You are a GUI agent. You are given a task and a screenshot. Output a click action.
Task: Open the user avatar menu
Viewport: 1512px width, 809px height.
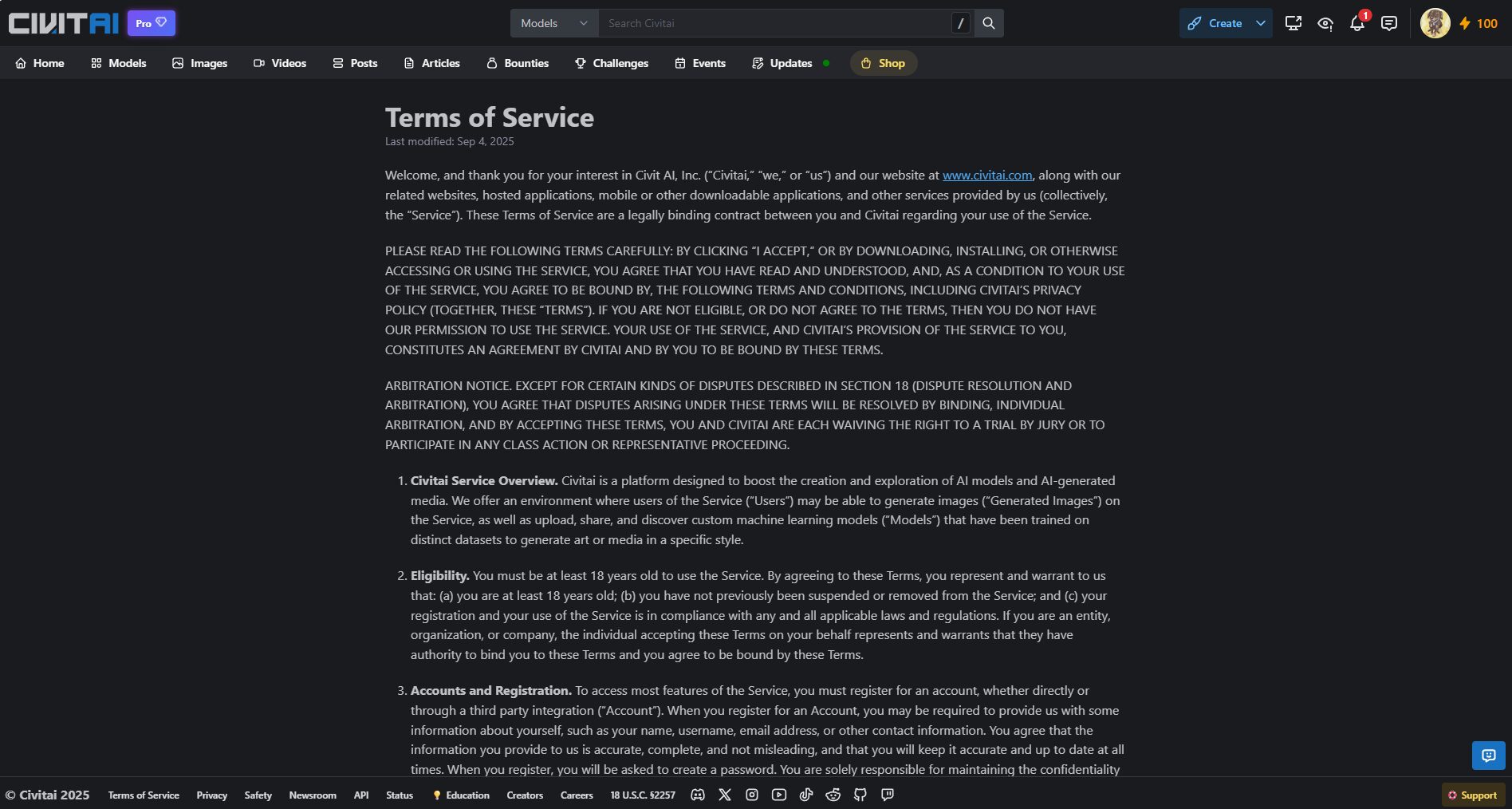pos(1435,23)
